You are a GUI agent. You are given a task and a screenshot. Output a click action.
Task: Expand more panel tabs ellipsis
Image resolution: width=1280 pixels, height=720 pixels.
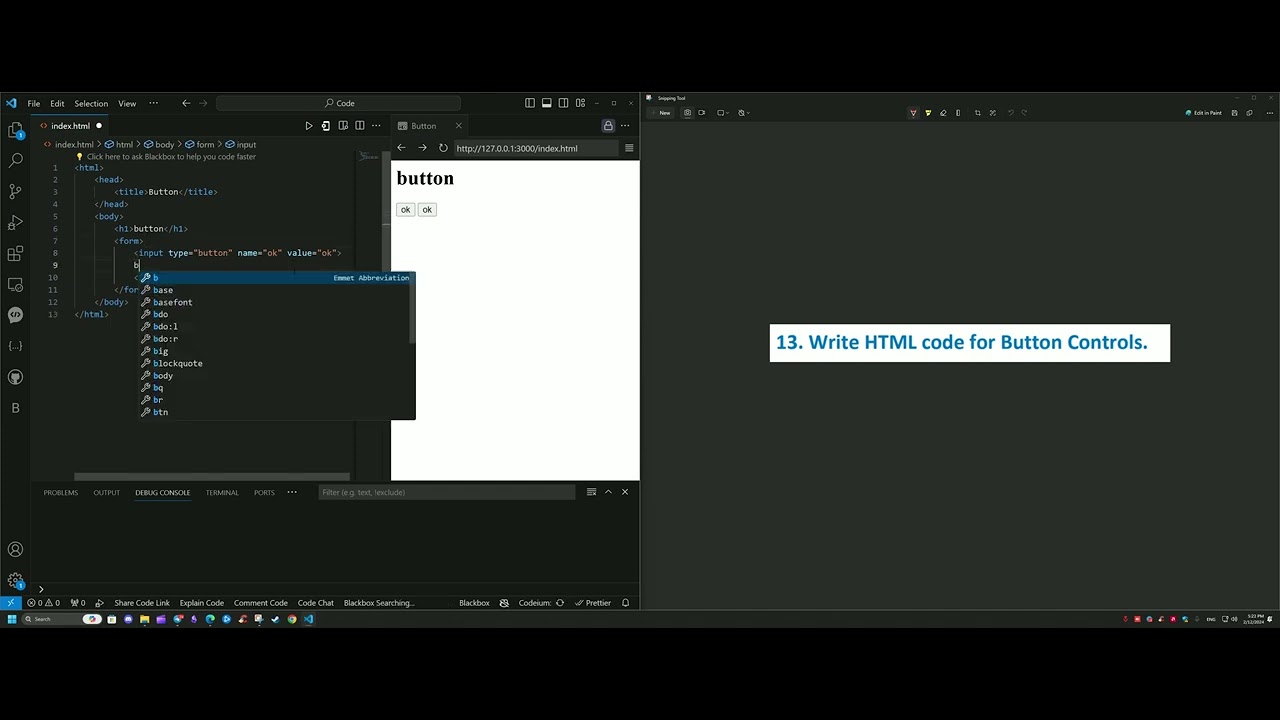(x=292, y=492)
